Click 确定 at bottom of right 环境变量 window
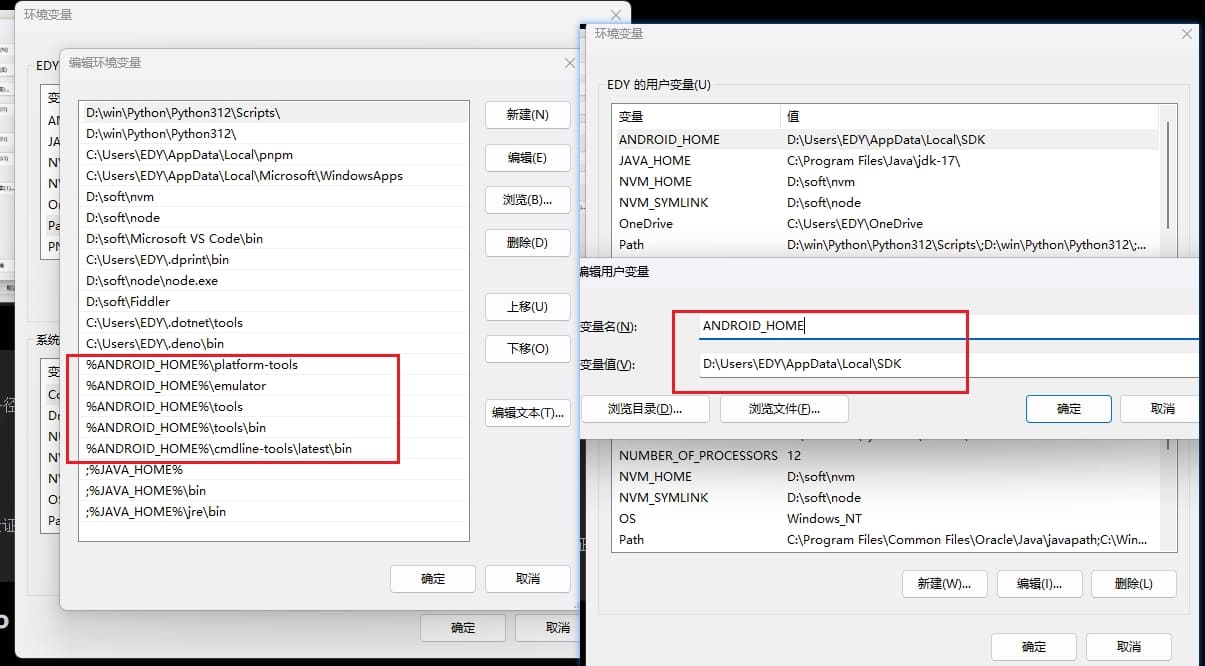Viewport: 1205px width, 666px height. [1033, 646]
